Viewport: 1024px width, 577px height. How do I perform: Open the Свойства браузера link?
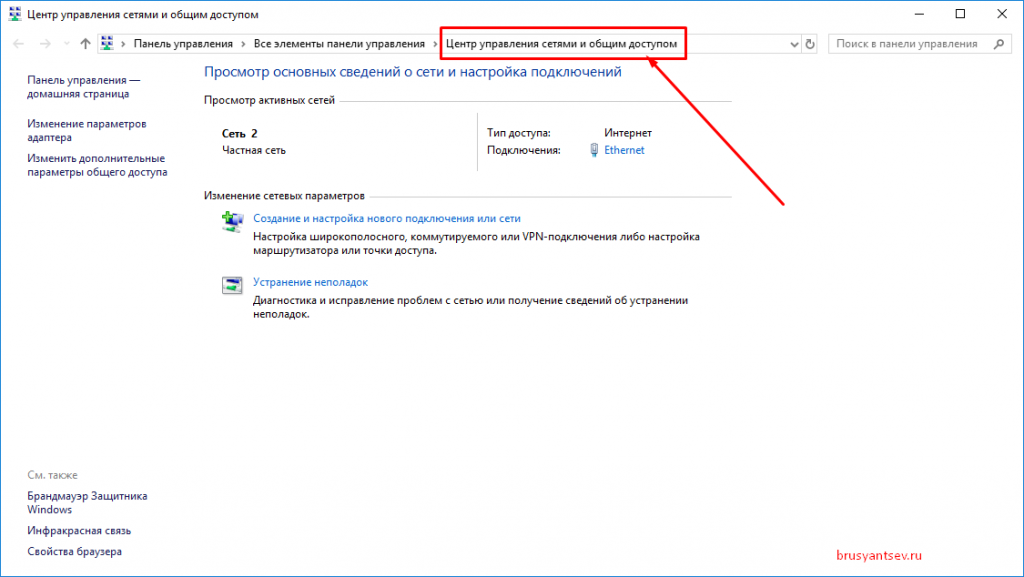[x=74, y=552]
